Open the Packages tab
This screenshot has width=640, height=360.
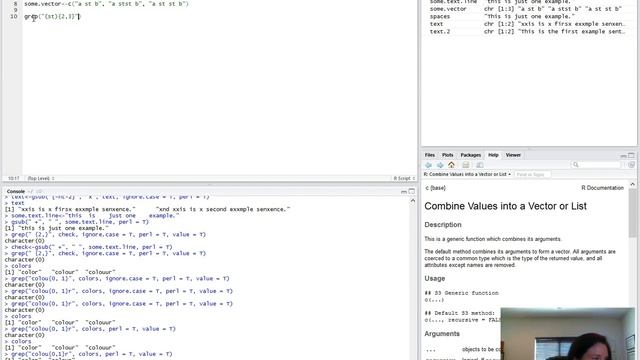click(x=471, y=155)
